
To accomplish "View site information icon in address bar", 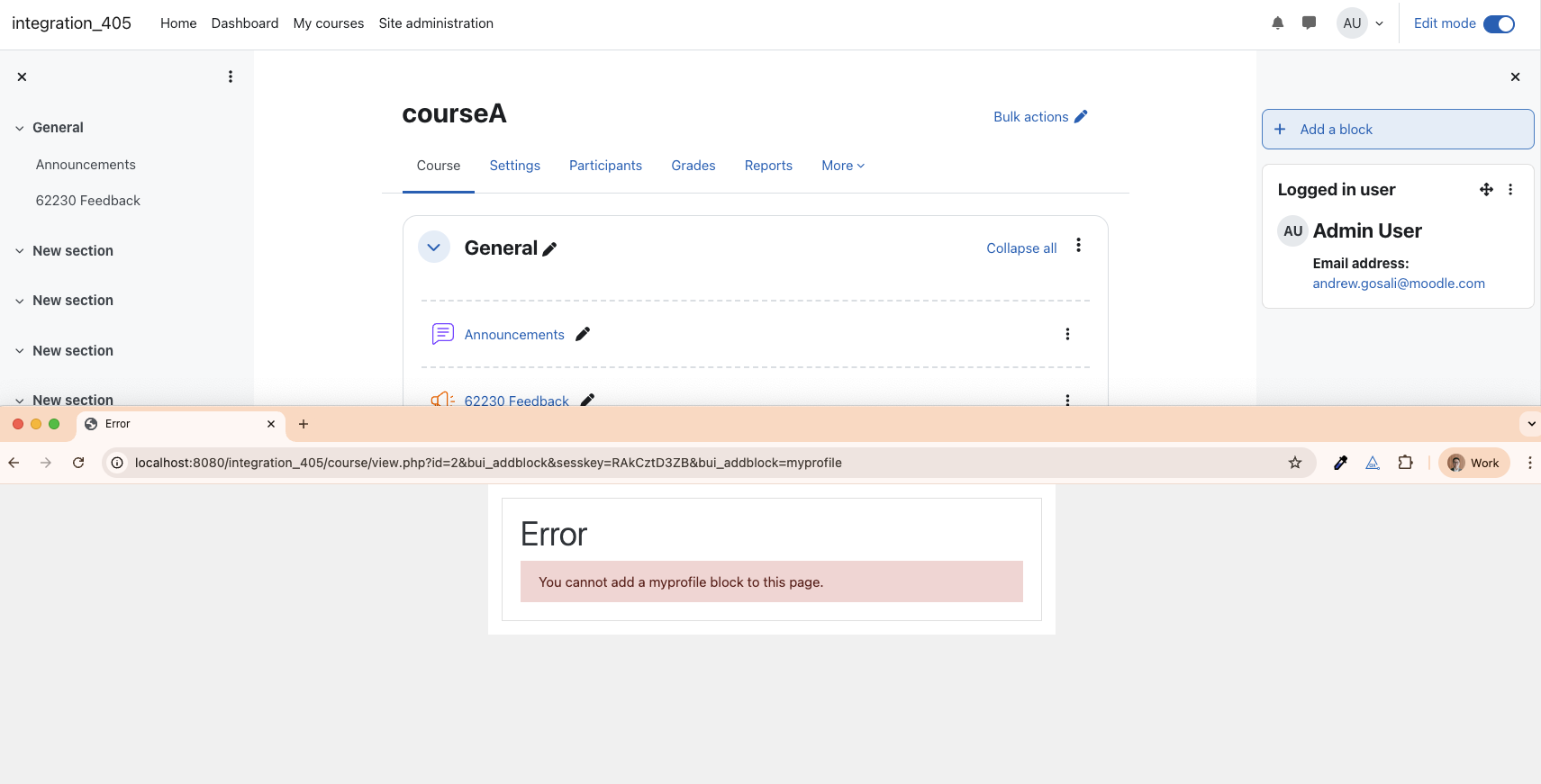I will (117, 463).
